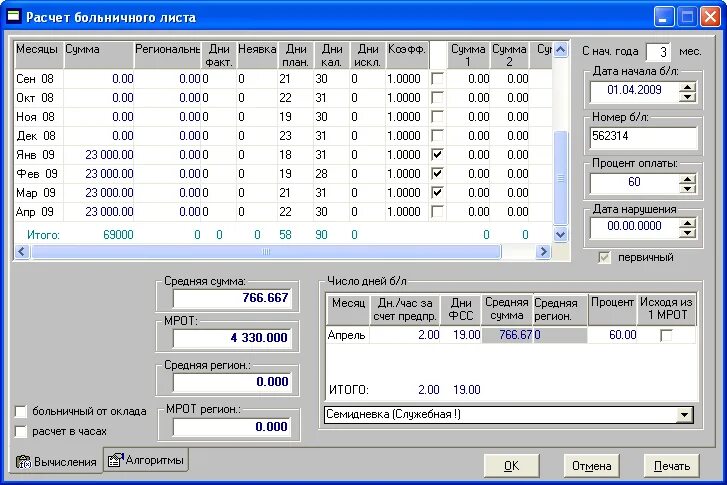Enable 'расчет в часах' checkbox
Viewport: 727px width, 485px height.
21,431
